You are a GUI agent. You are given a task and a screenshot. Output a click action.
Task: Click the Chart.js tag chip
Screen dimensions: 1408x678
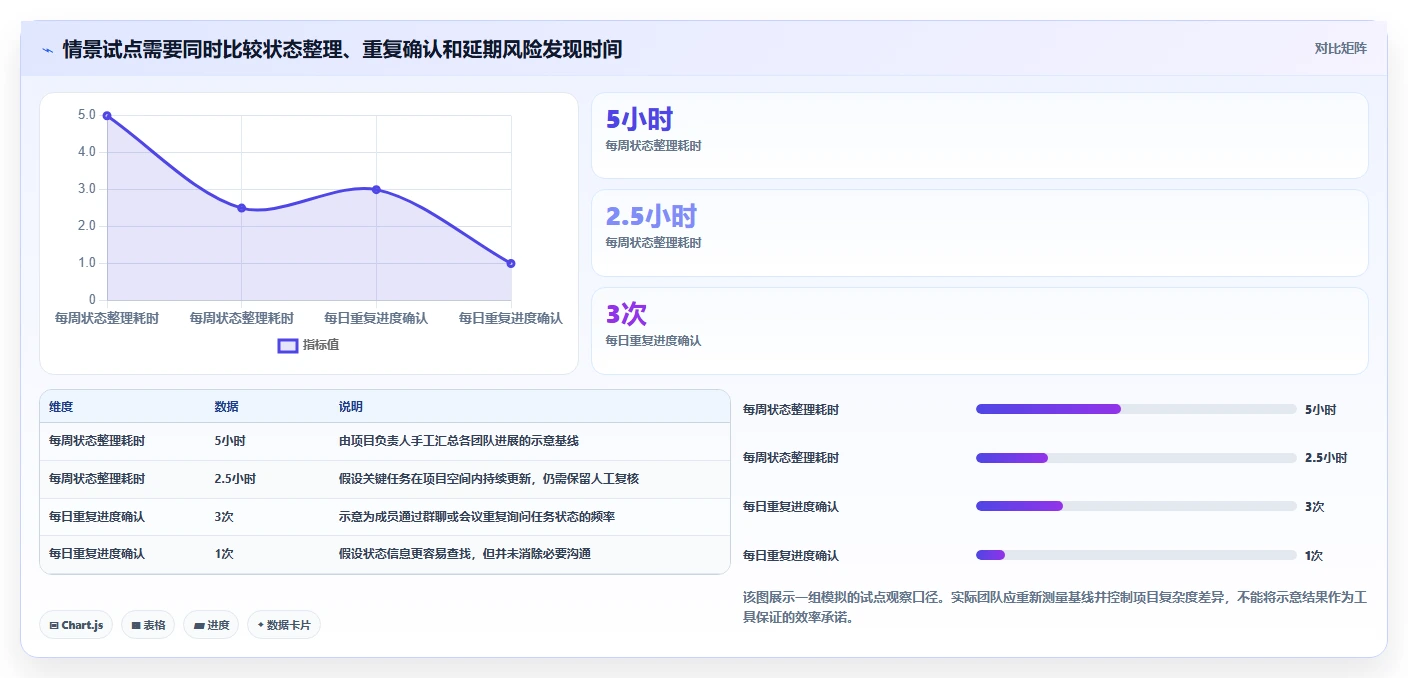point(77,625)
